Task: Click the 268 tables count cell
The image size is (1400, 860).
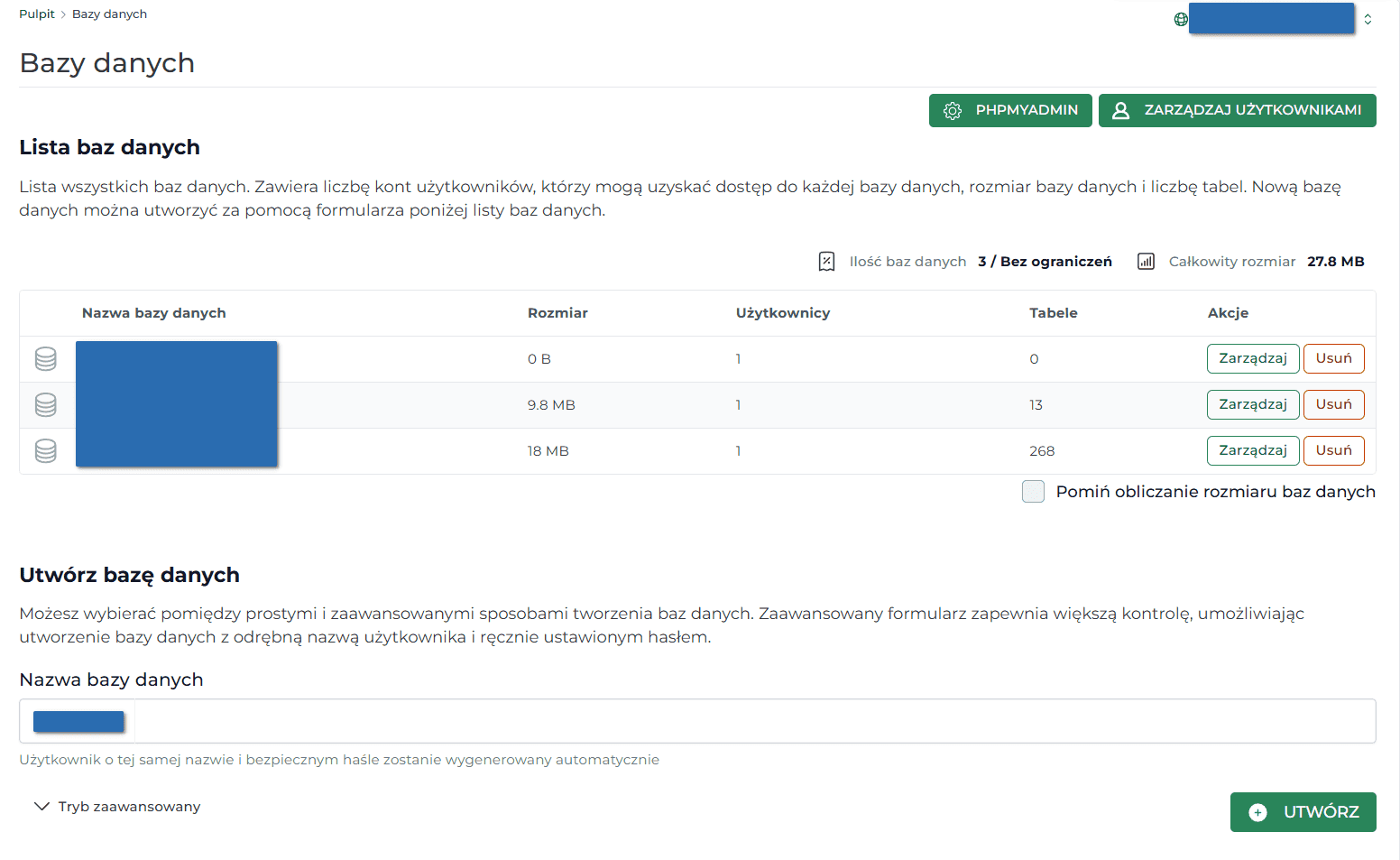Action: click(1042, 451)
